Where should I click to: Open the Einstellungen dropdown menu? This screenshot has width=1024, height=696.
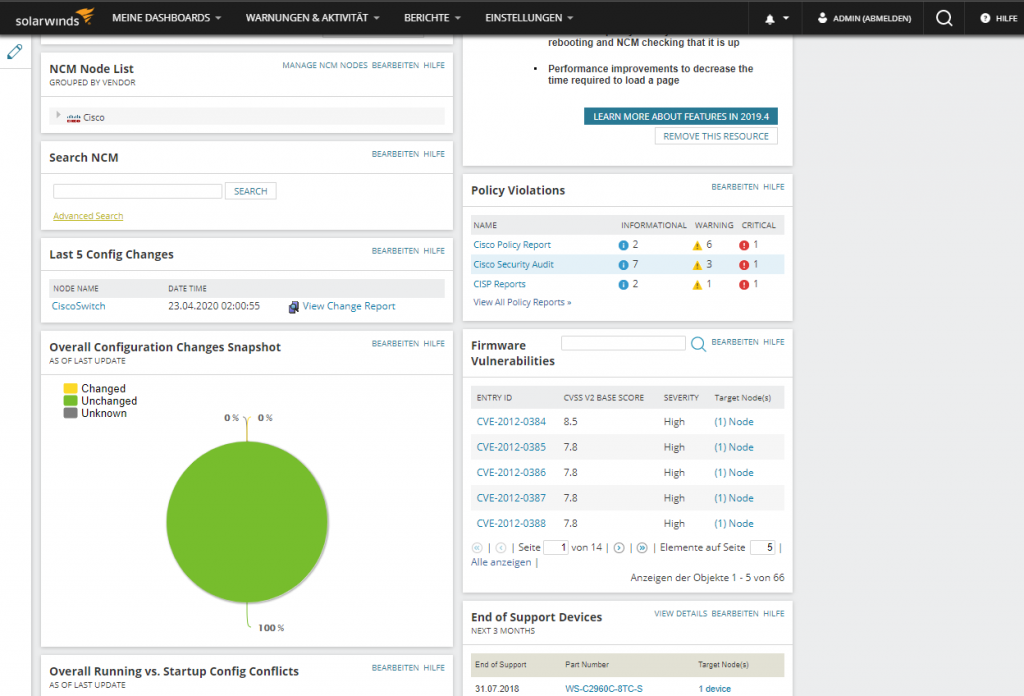[x=529, y=18]
